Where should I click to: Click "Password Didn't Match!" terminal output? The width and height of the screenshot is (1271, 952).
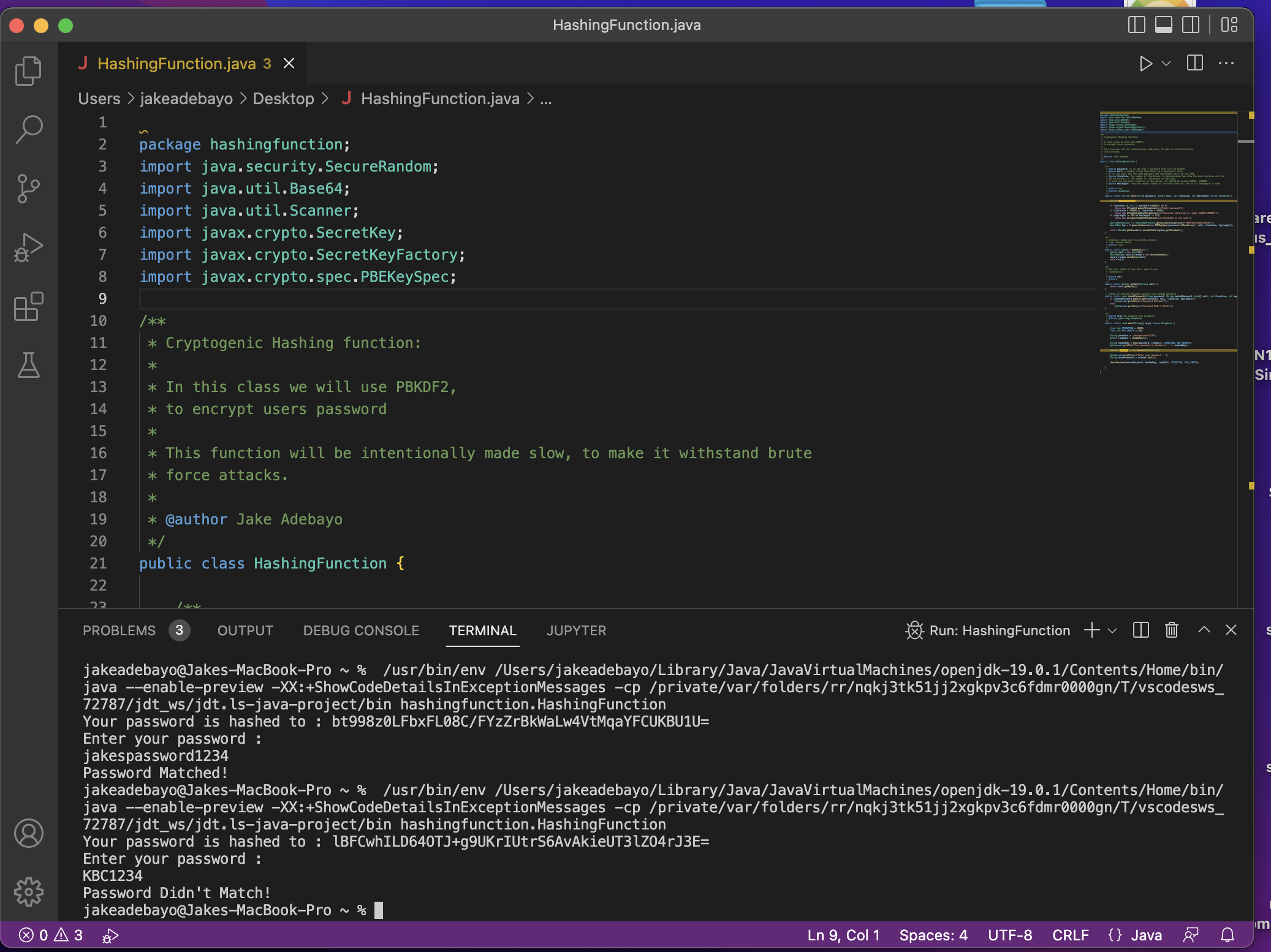(176, 893)
